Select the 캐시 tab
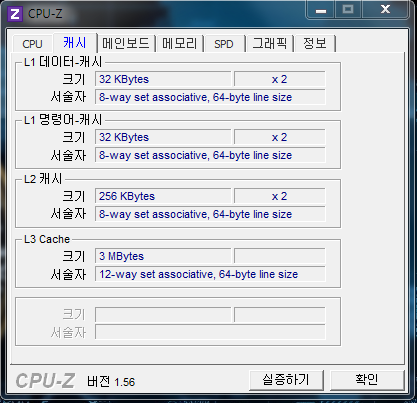 click(75, 43)
